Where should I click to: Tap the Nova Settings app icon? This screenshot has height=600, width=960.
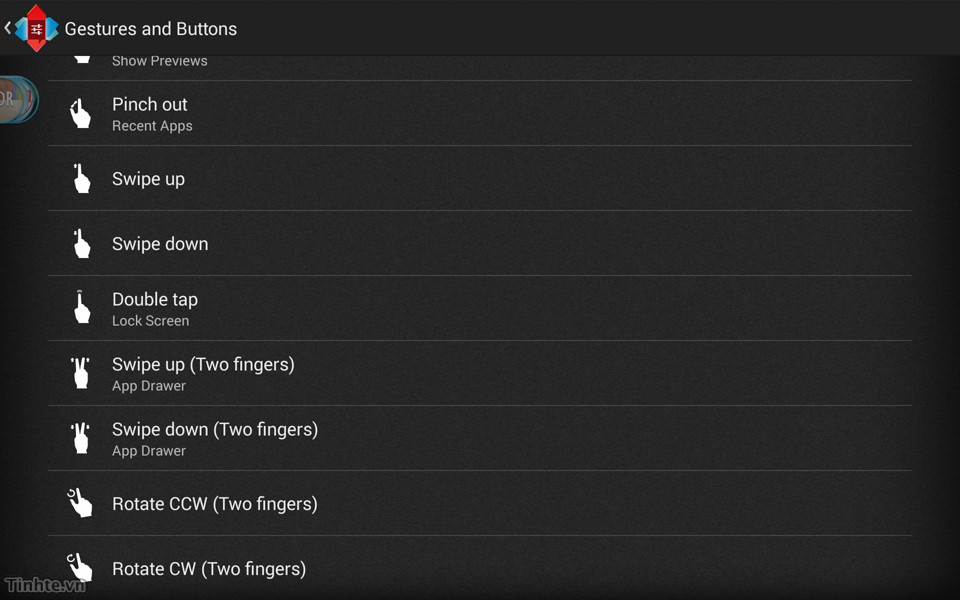(x=37, y=28)
